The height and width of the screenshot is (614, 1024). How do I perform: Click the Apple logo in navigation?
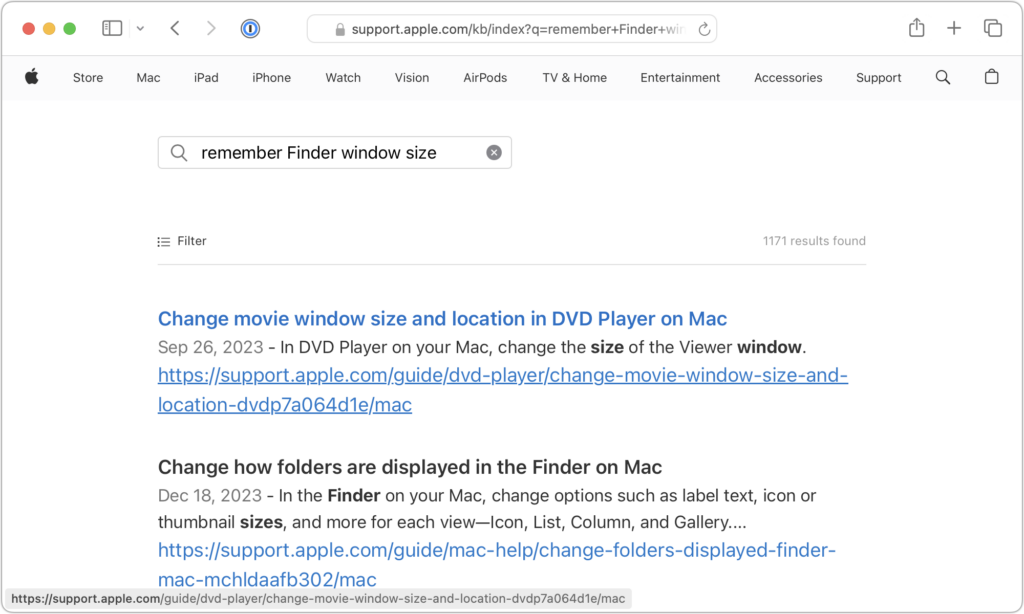click(31, 77)
